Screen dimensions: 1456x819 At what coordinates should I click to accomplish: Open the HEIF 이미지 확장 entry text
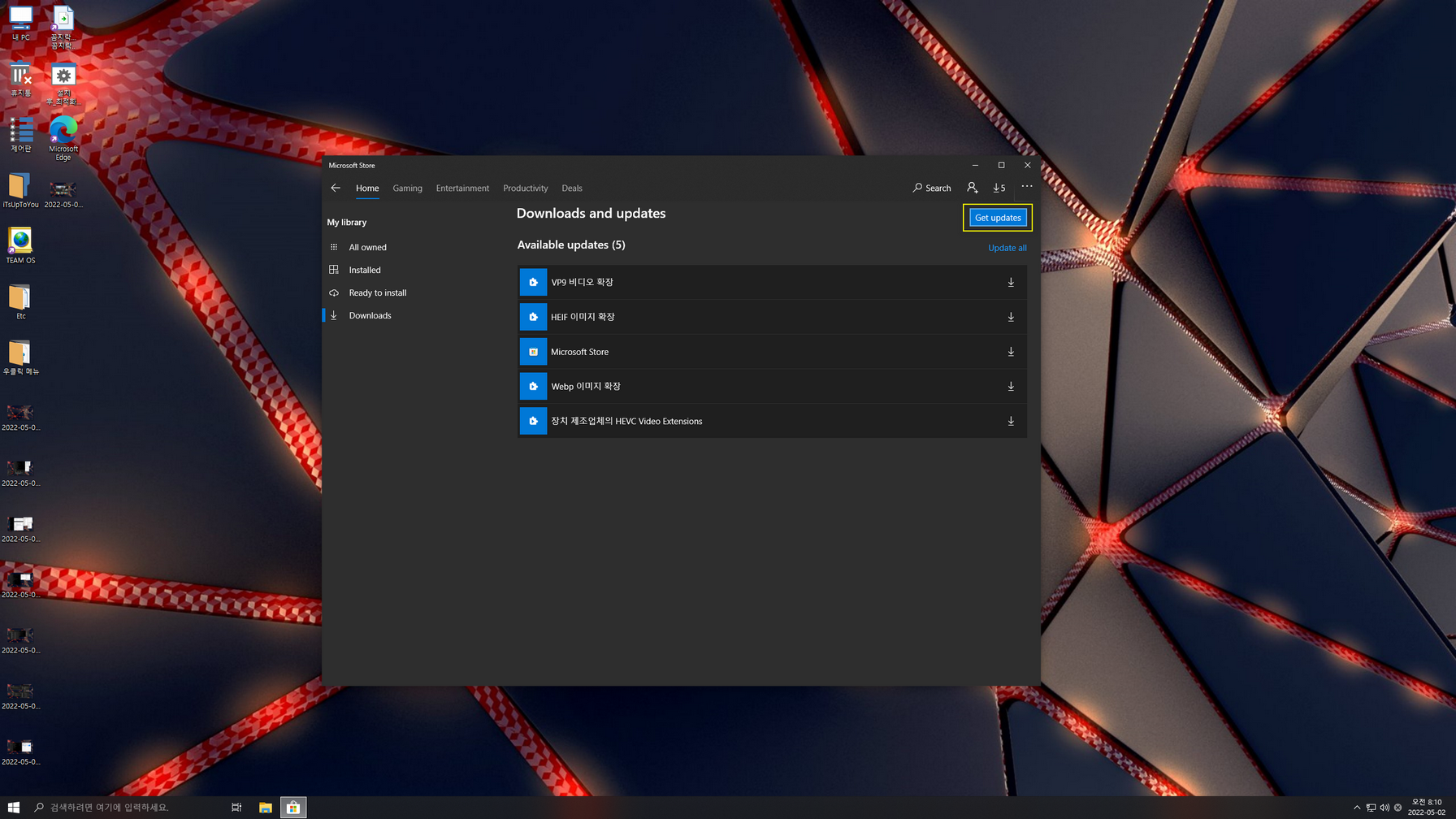pos(583,317)
